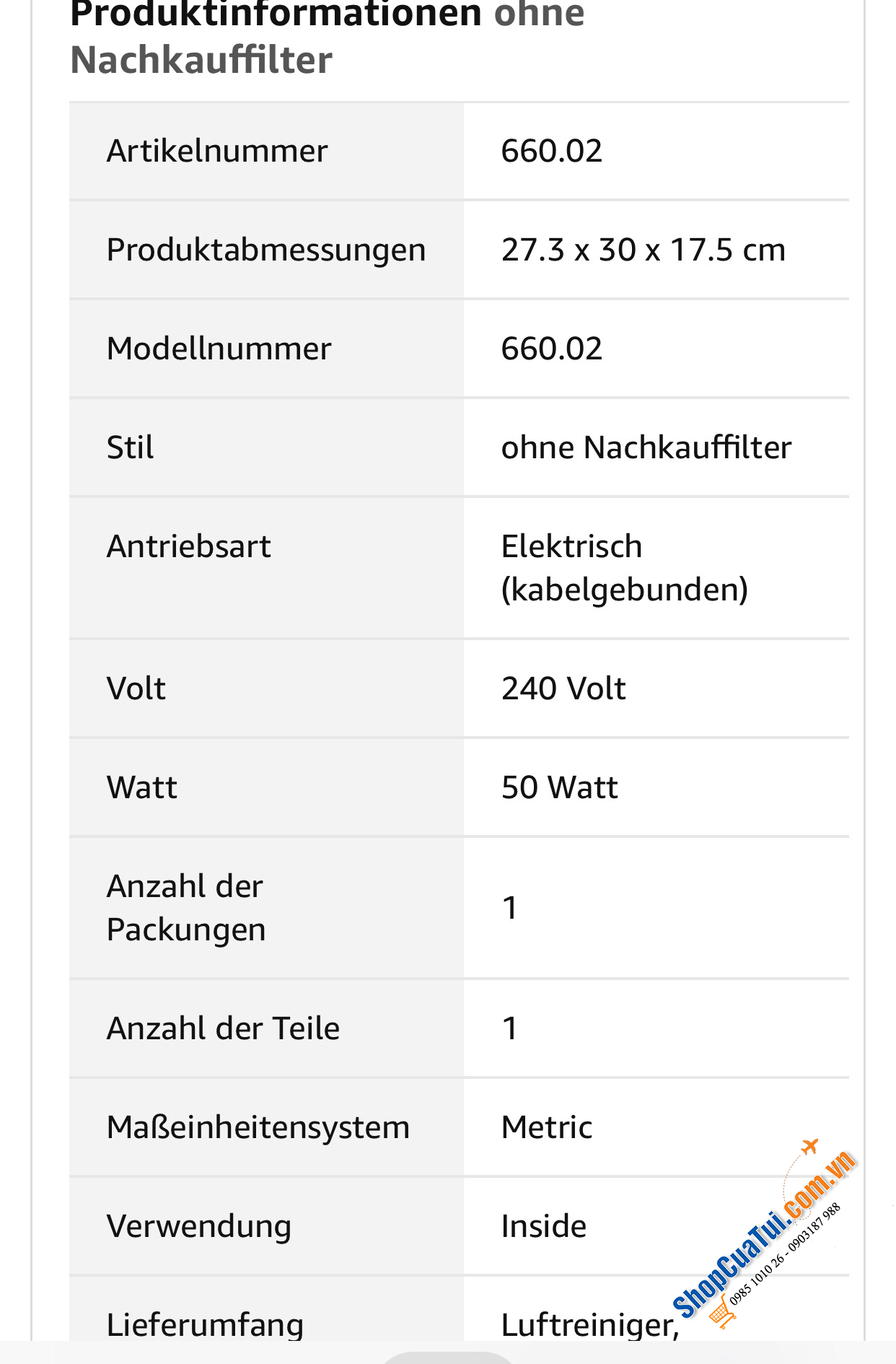The width and height of the screenshot is (896, 1364).
Task: Click the ShopCuaTui shopping cart icon
Action: [x=721, y=1311]
